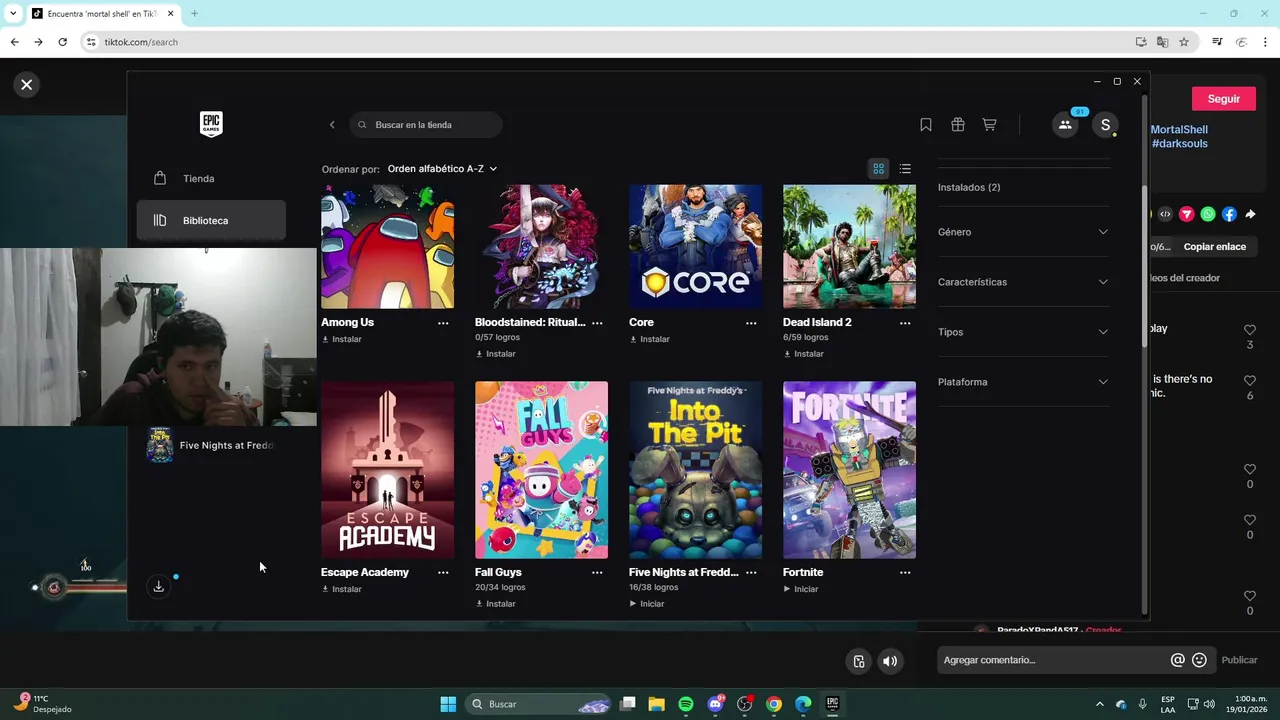Open the emoji picker in comment box
The width and height of the screenshot is (1280, 720).
point(1200,660)
